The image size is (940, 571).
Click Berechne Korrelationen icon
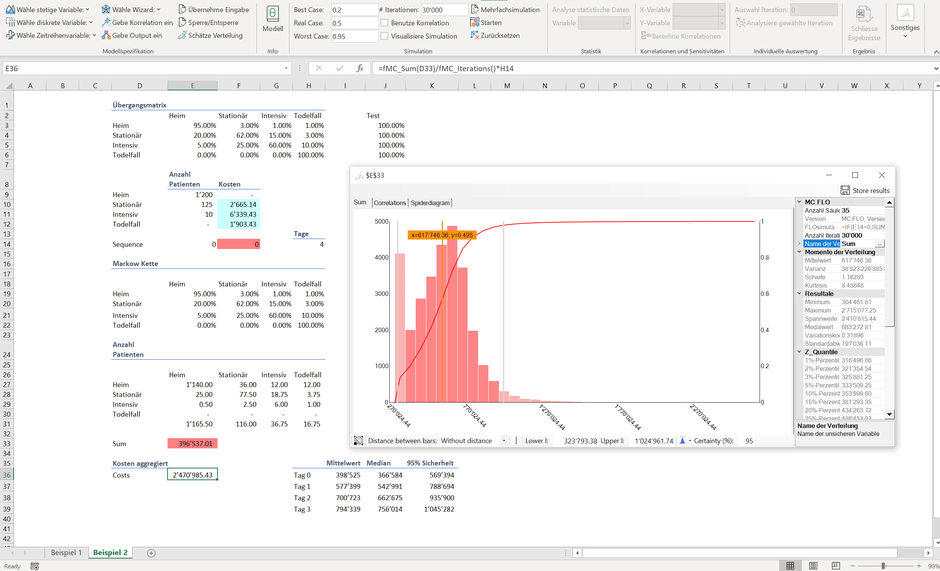[645, 36]
